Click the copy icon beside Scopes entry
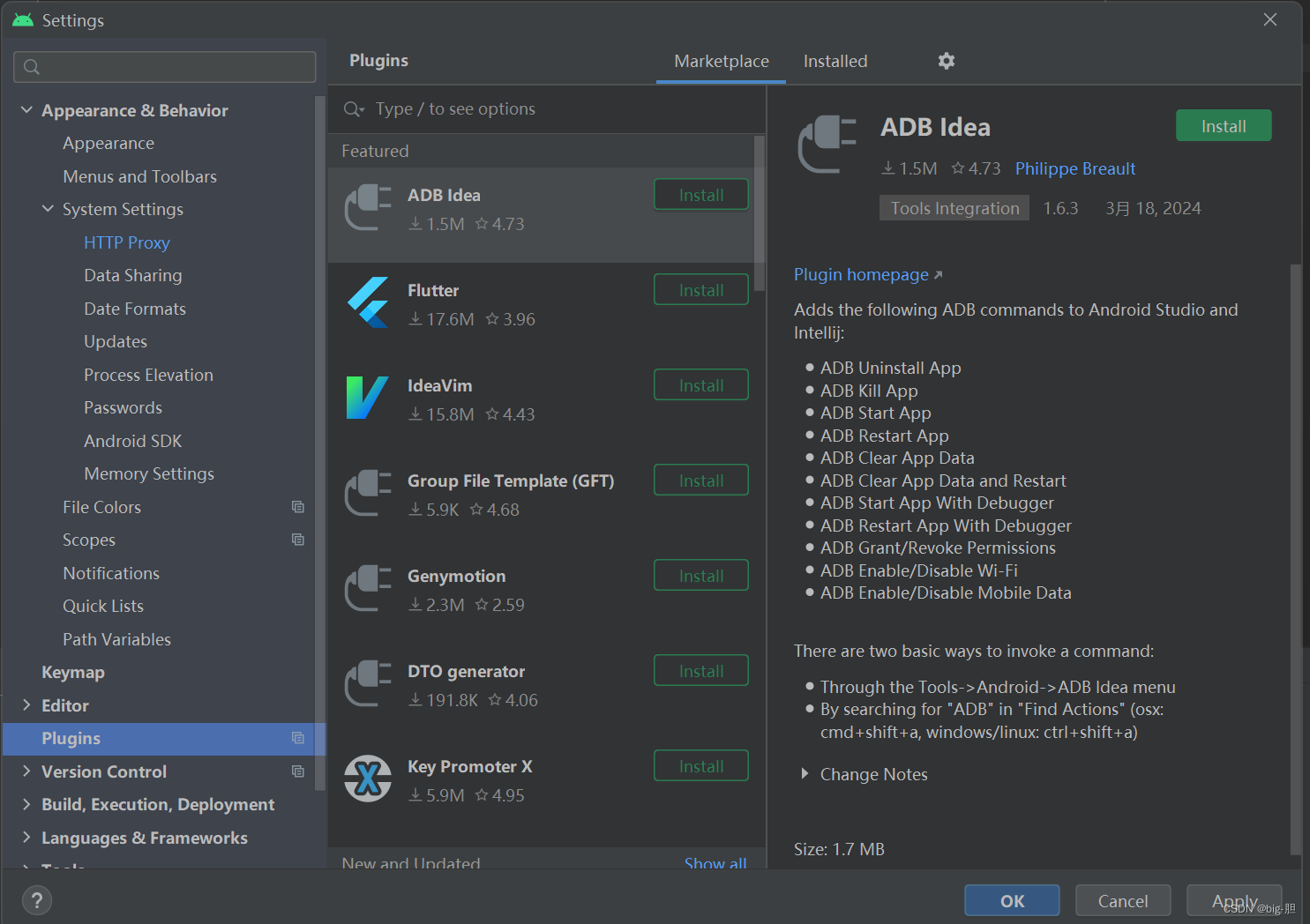Screen dimensions: 1310x924 [297, 539]
